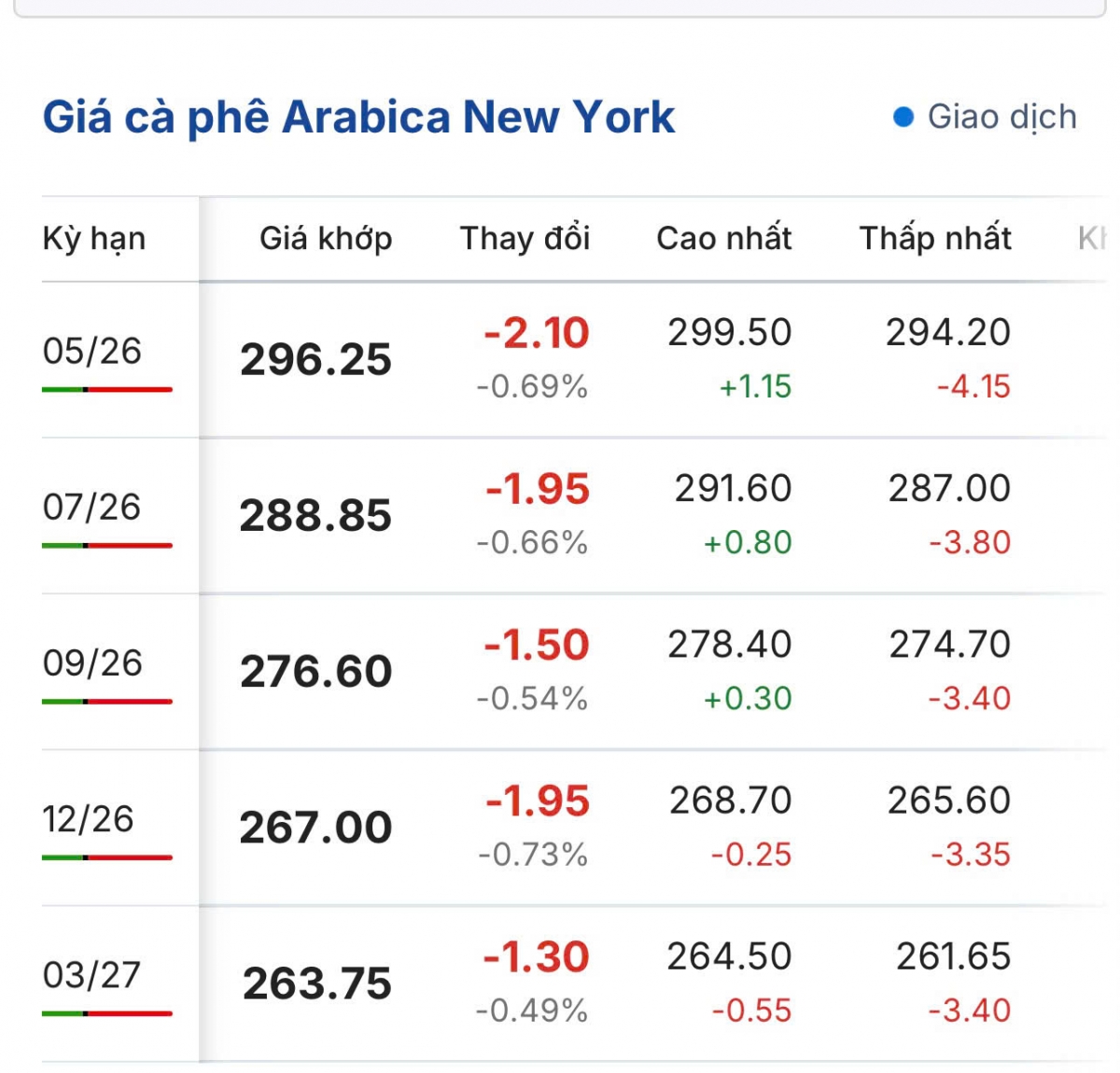Select the Kỳ hạn column header
1120x1073 pixels.
(94, 239)
